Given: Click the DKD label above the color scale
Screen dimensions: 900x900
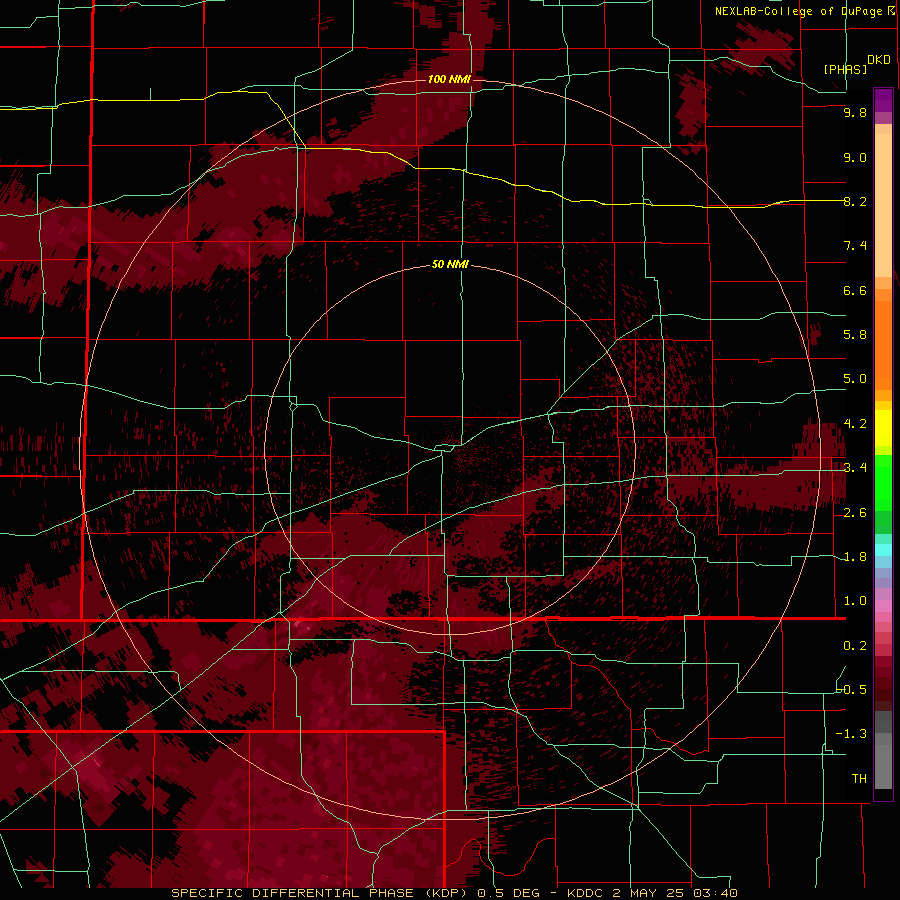Looking at the screenshot, I should tap(879, 60).
